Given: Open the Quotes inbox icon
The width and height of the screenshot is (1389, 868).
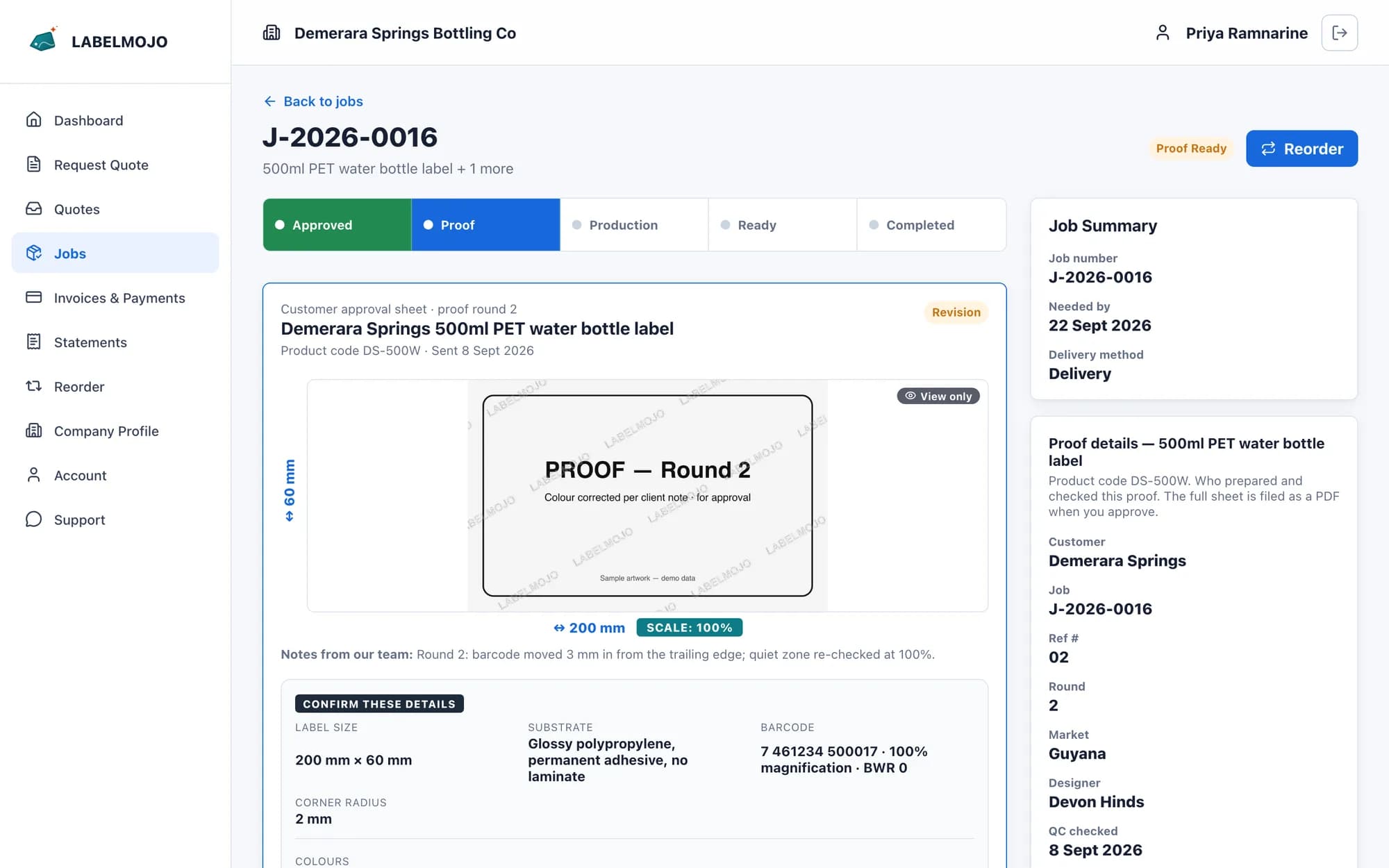Looking at the screenshot, I should [x=33, y=209].
